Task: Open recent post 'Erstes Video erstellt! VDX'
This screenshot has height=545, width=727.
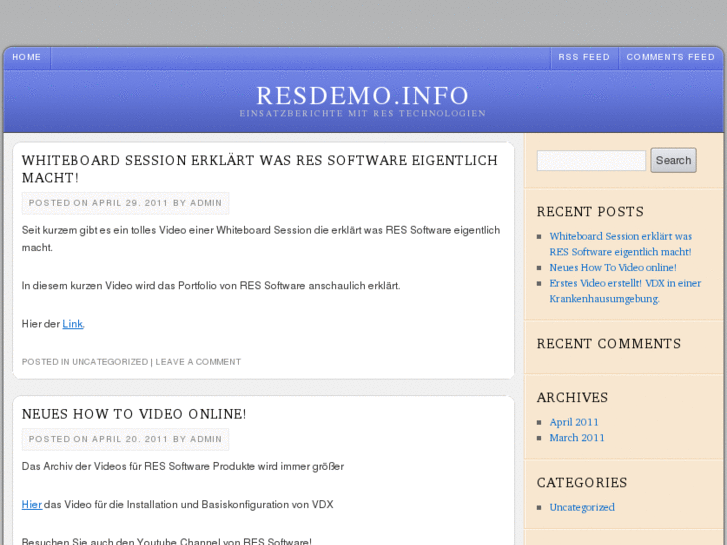Action: point(625,291)
